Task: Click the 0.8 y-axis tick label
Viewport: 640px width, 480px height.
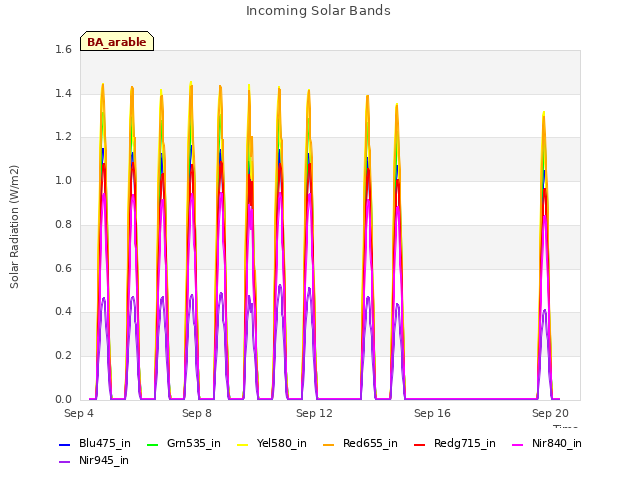Action: click(x=63, y=224)
